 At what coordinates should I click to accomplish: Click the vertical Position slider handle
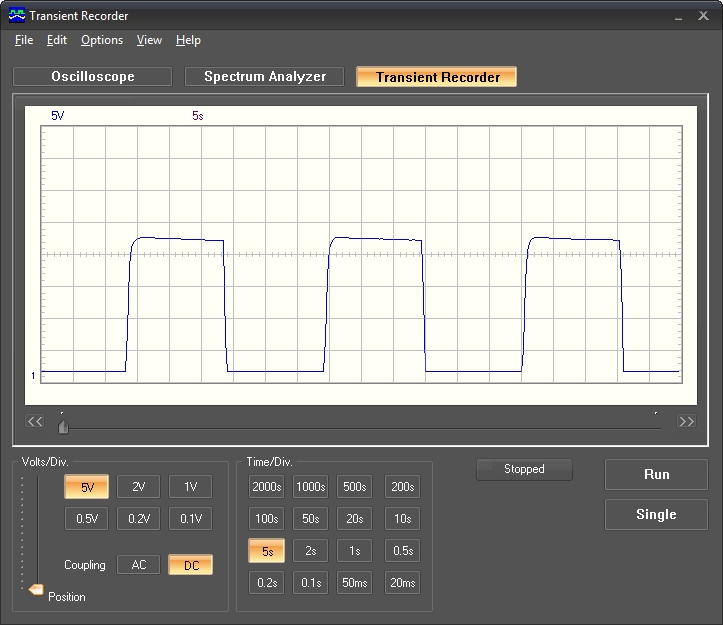[x=36, y=590]
